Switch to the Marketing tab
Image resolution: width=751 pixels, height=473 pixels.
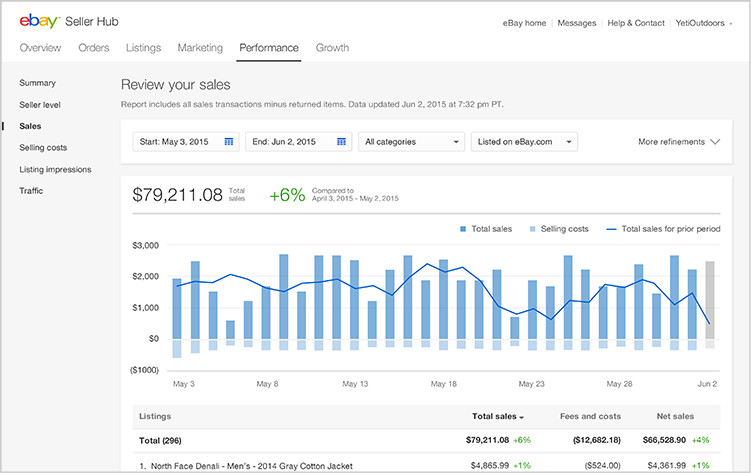click(x=200, y=48)
